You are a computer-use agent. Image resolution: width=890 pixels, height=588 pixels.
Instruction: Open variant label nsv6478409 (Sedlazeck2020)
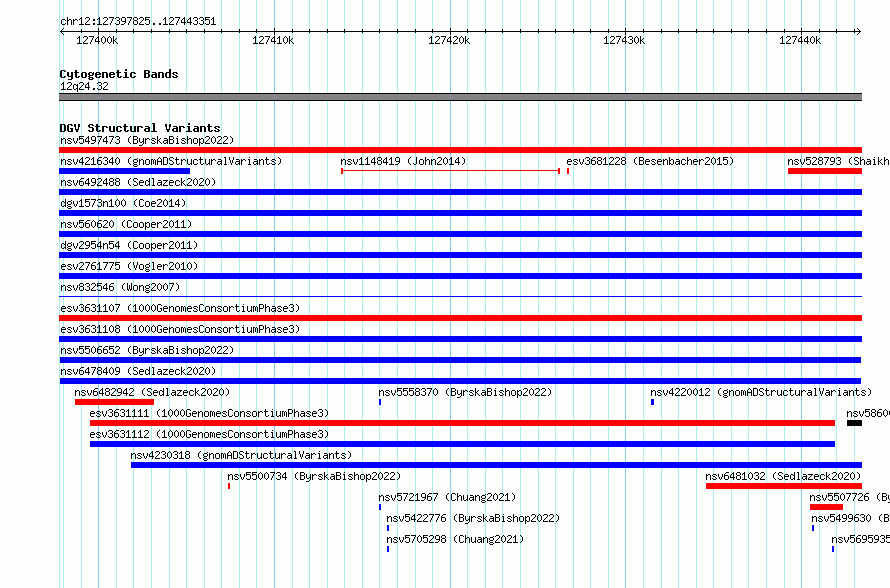pos(138,371)
